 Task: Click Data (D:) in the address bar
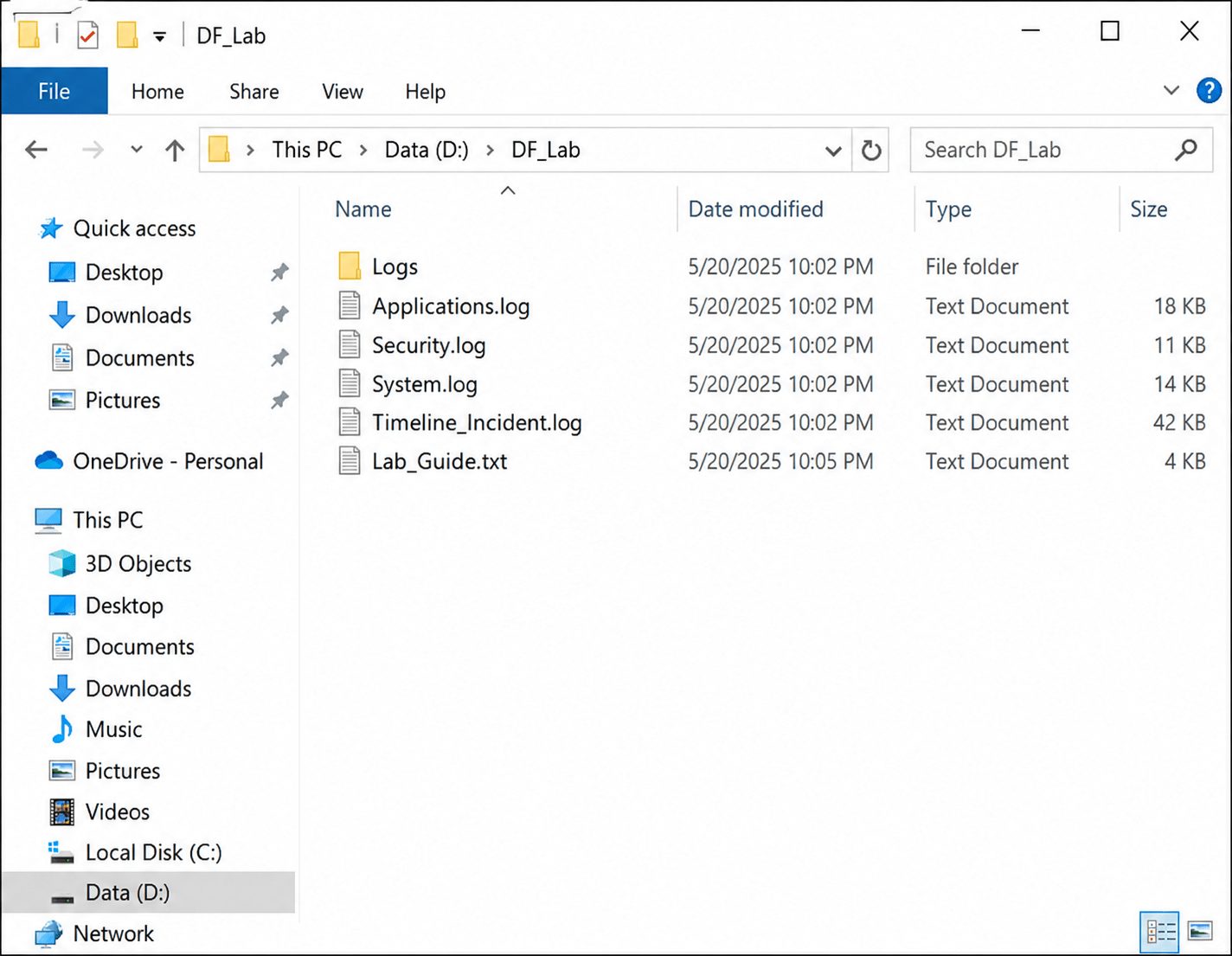(427, 151)
